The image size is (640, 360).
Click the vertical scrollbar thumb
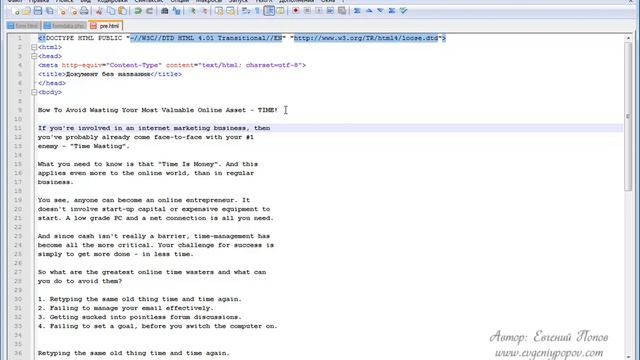pyautogui.click(x=628, y=116)
